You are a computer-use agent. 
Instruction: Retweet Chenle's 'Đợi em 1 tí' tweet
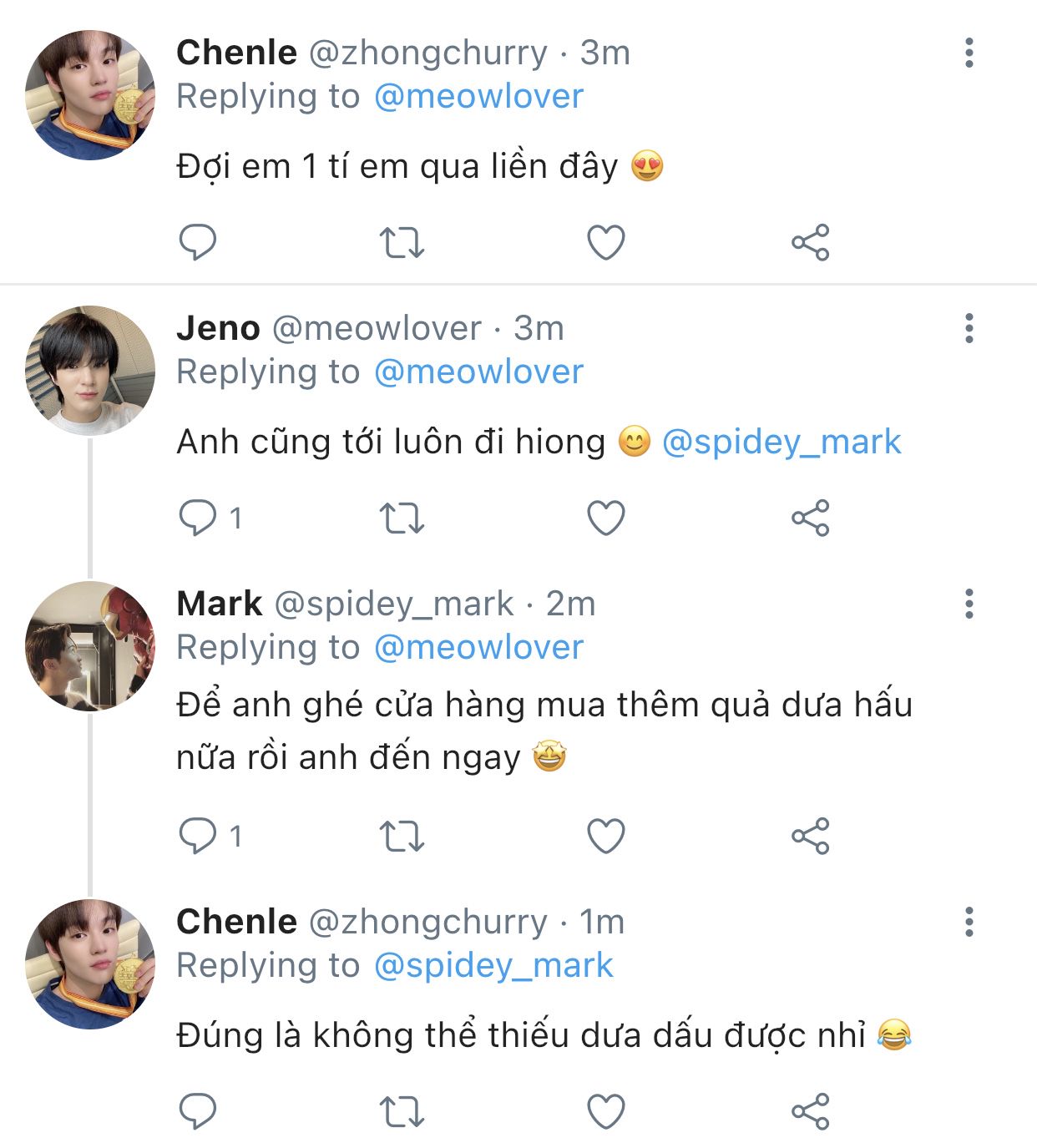[x=402, y=243]
